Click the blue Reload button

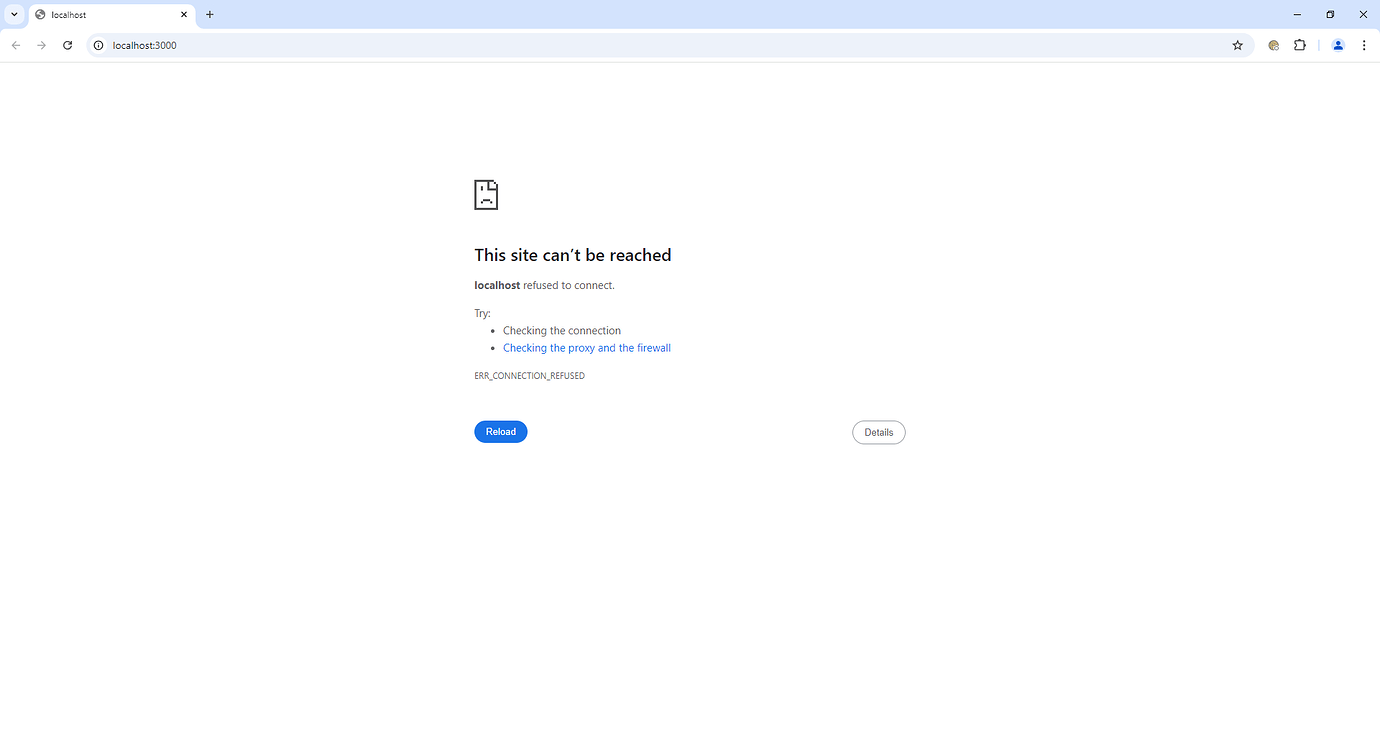(500, 431)
